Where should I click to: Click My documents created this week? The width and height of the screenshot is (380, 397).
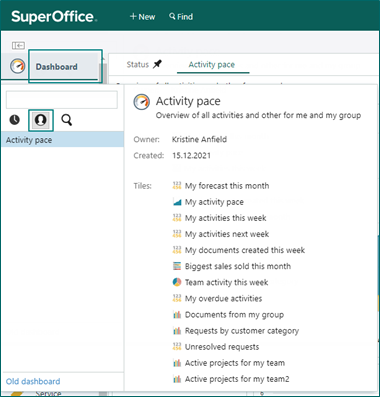coord(245,250)
